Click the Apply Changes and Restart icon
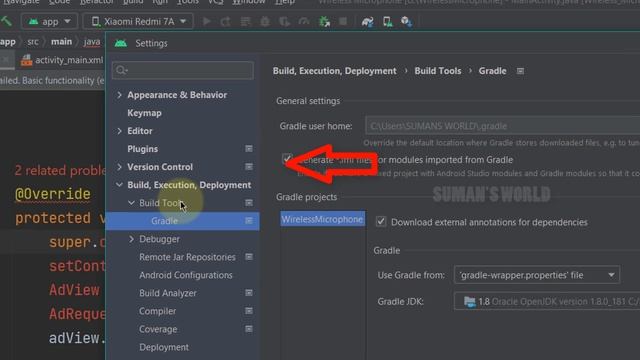The height and width of the screenshot is (360, 640). (226, 21)
